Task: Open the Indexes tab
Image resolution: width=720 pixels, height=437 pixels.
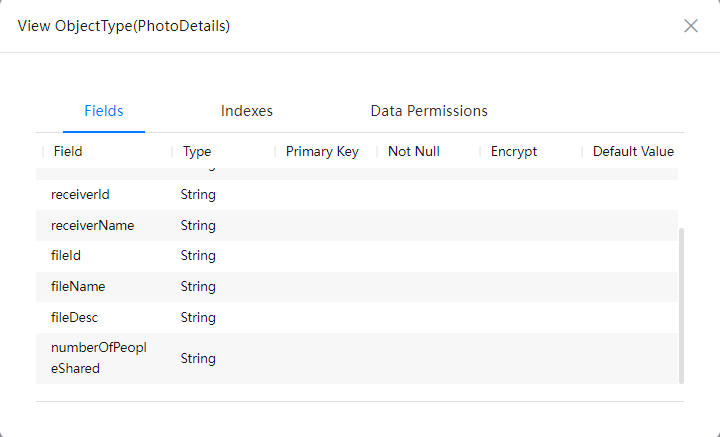Action: click(247, 111)
